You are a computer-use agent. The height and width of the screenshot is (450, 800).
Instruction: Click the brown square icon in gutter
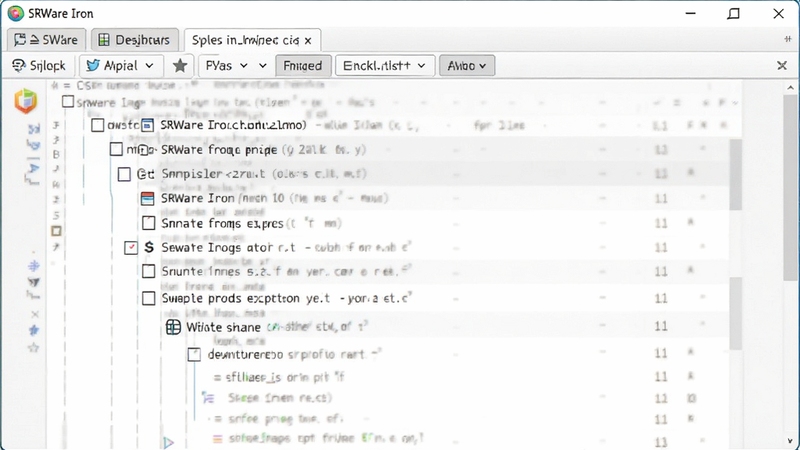pos(57,231)
